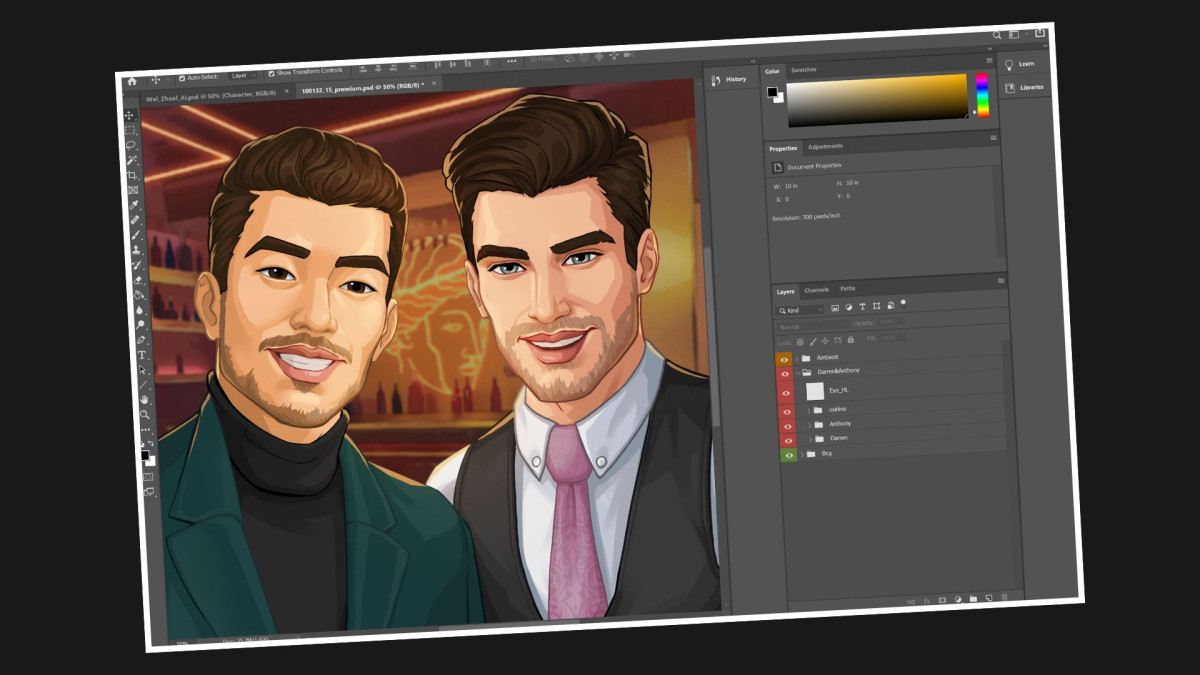The image size is (1200, 675).
Task: Expand the Anthony layer group
Action: click(809, 424)
